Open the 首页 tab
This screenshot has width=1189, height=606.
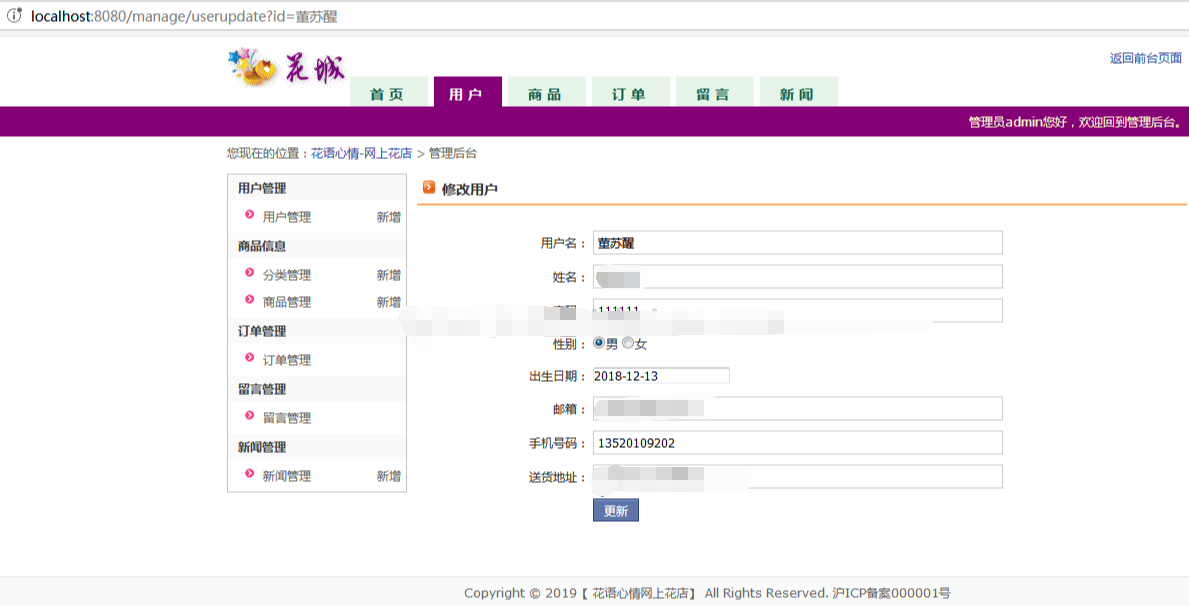(388, 92)
